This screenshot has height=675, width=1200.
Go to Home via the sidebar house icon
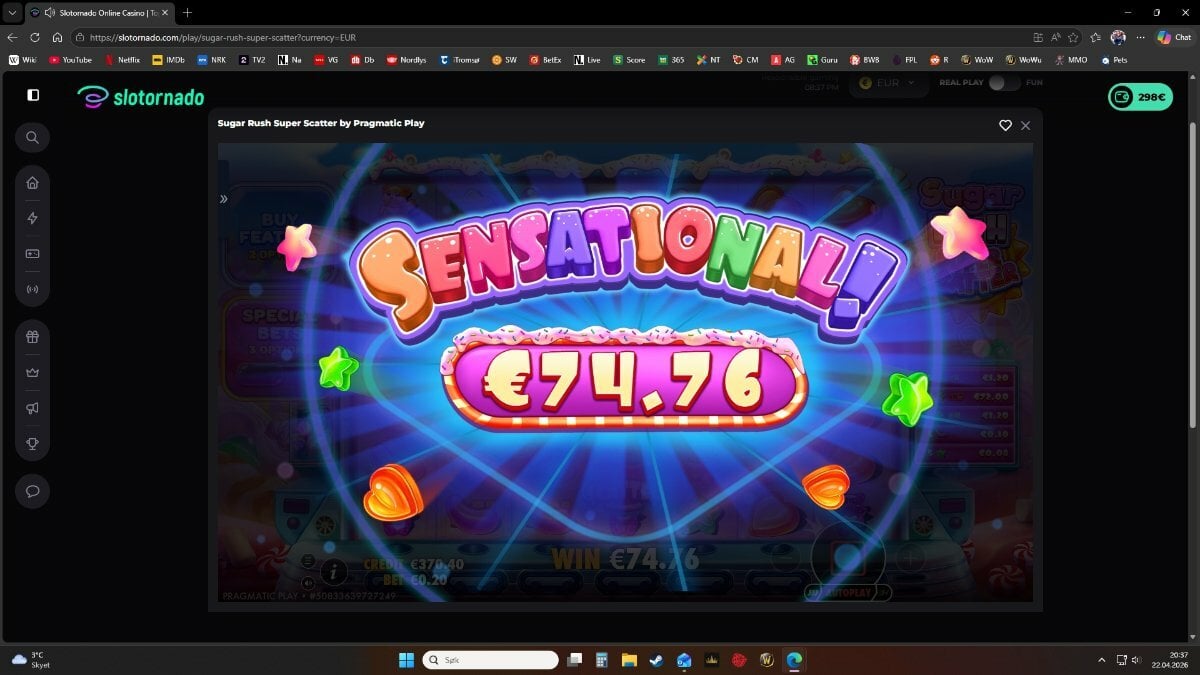[33, 183]
